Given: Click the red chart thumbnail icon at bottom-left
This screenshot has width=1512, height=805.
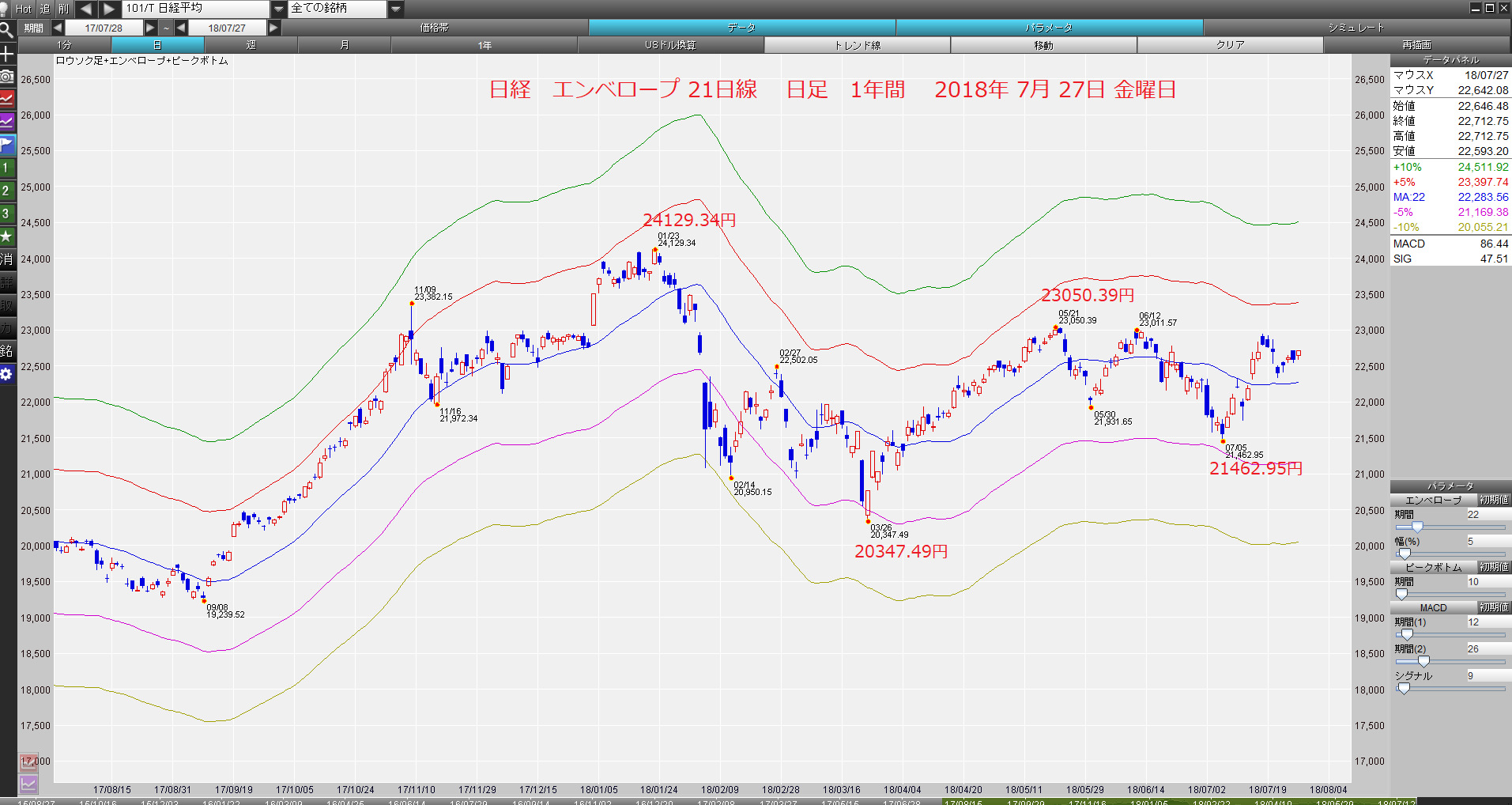Looking at the screenshot, I should point(28,762).
